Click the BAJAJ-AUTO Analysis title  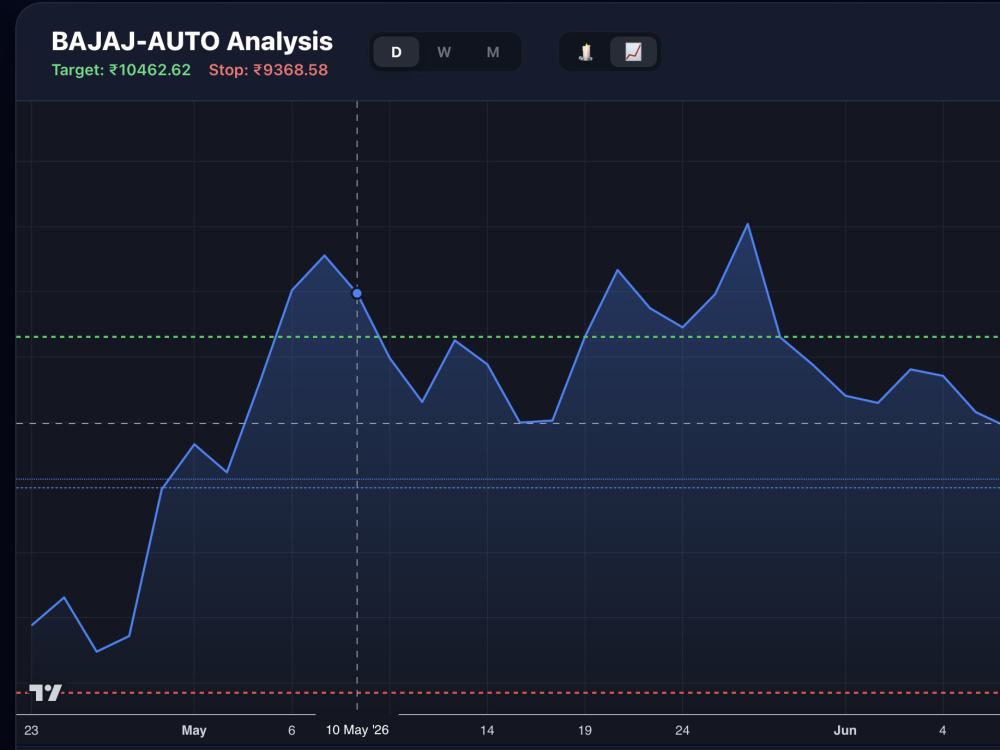[x=192, y=41]
